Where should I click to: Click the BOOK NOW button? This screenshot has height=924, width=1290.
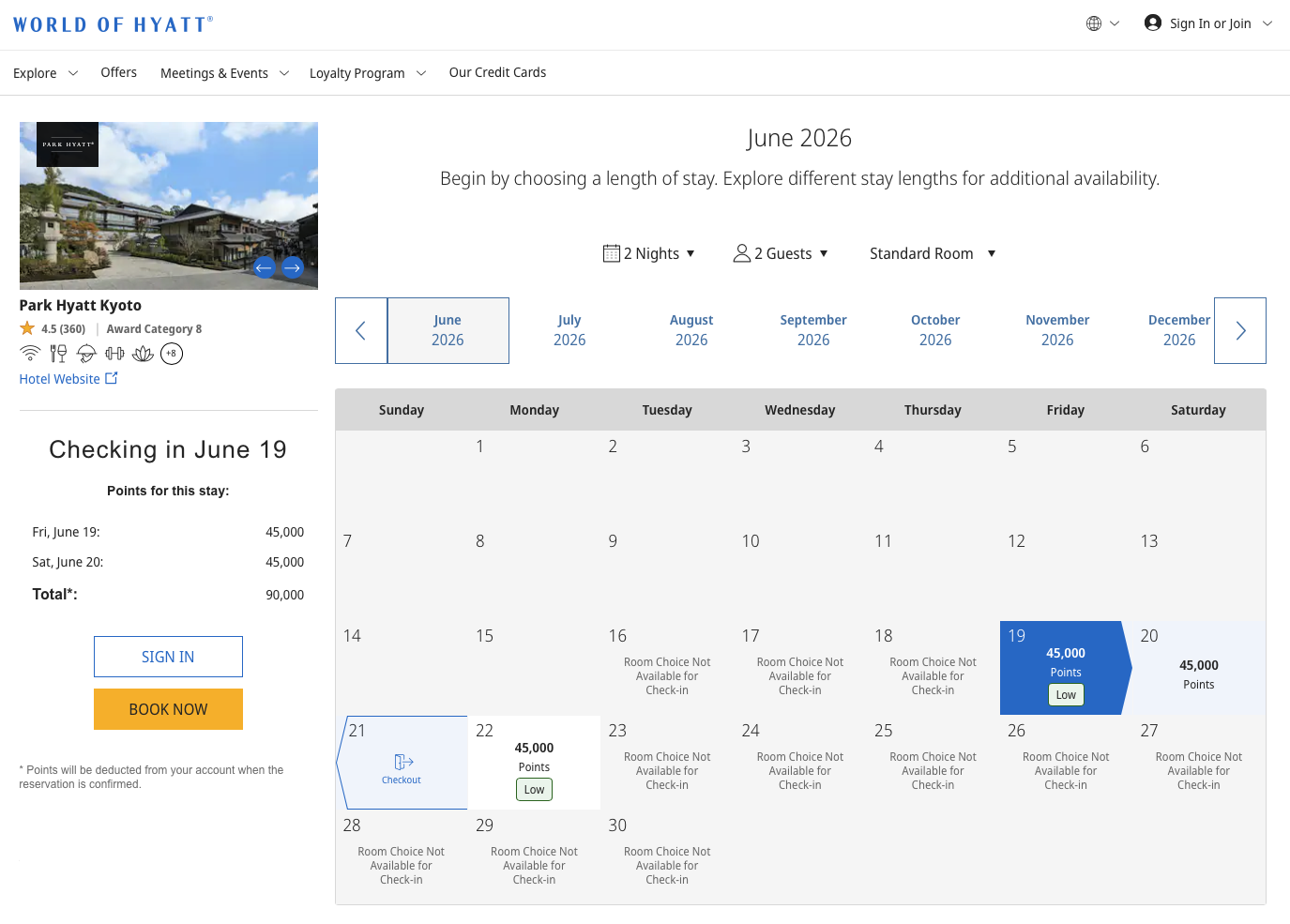pos(168,709)
